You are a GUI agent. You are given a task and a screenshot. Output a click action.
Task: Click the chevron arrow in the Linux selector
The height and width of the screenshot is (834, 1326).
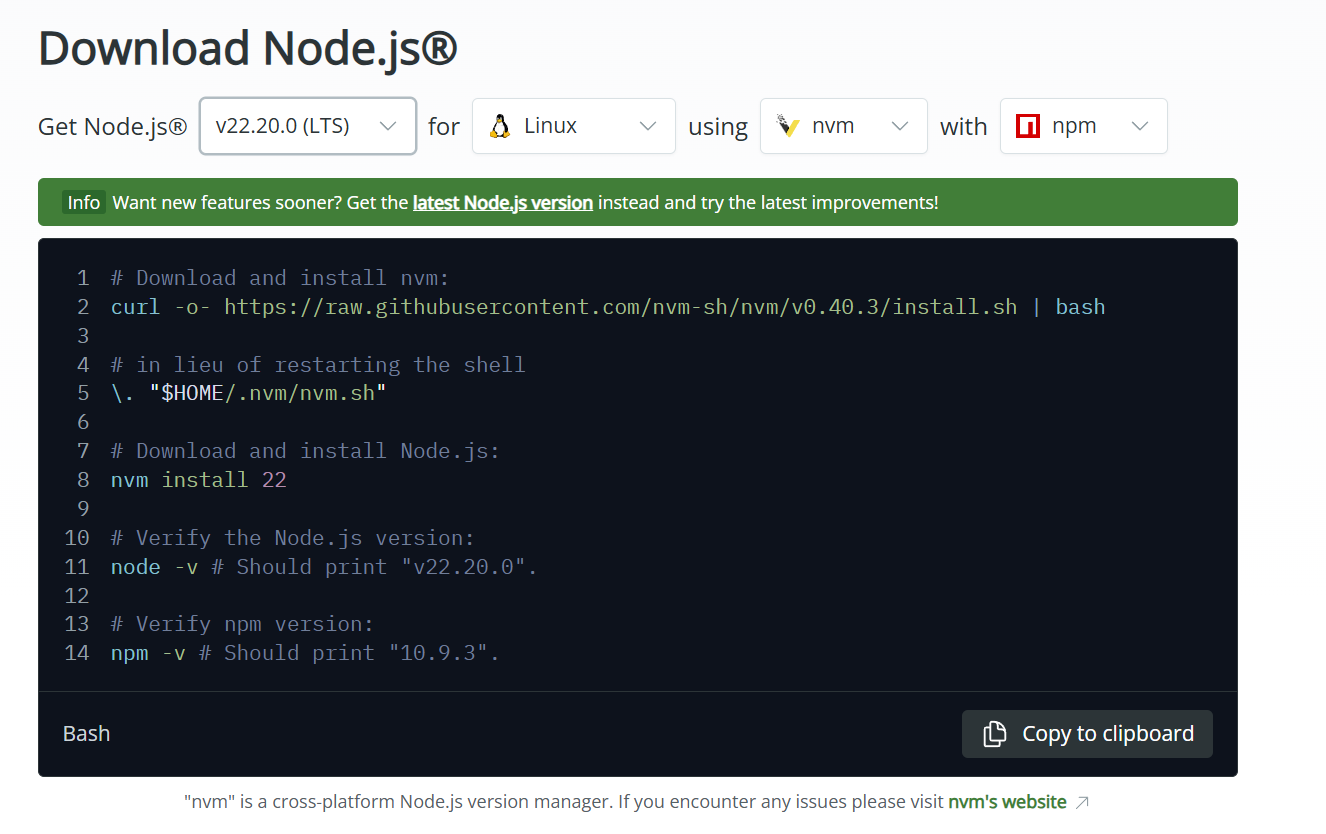click(648, 126)
